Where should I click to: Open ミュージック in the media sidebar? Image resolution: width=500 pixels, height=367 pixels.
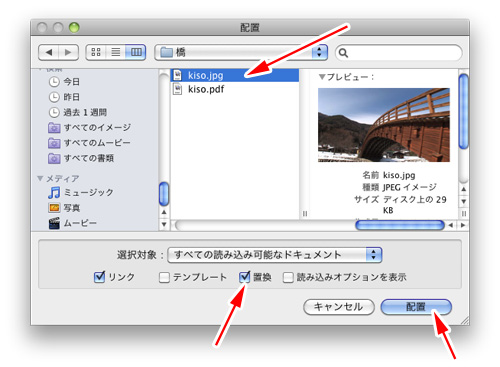[x=81, y=192]
